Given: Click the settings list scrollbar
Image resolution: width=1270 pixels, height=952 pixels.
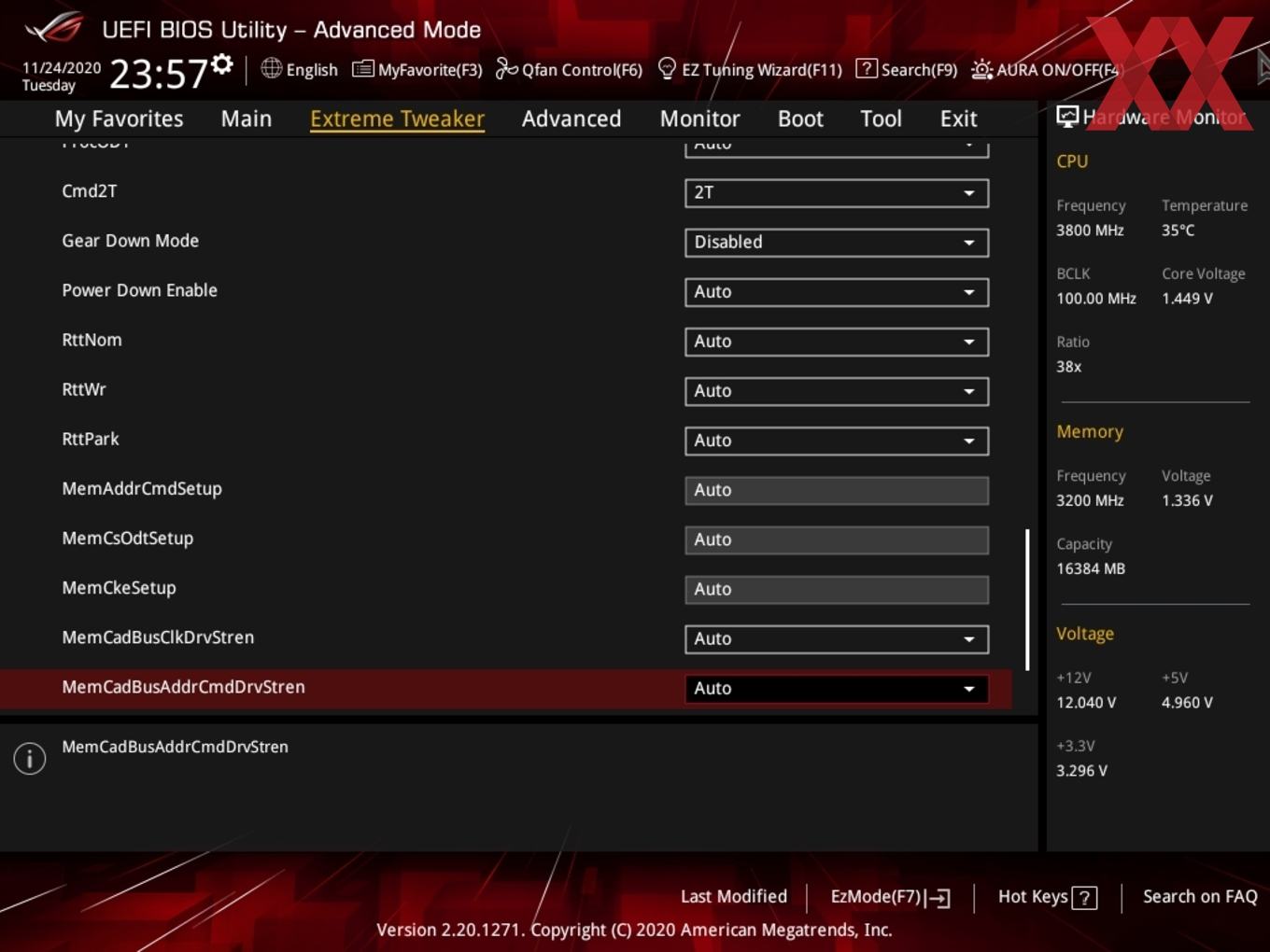Looking at the screenshot, I should (x=1027, y=599).
